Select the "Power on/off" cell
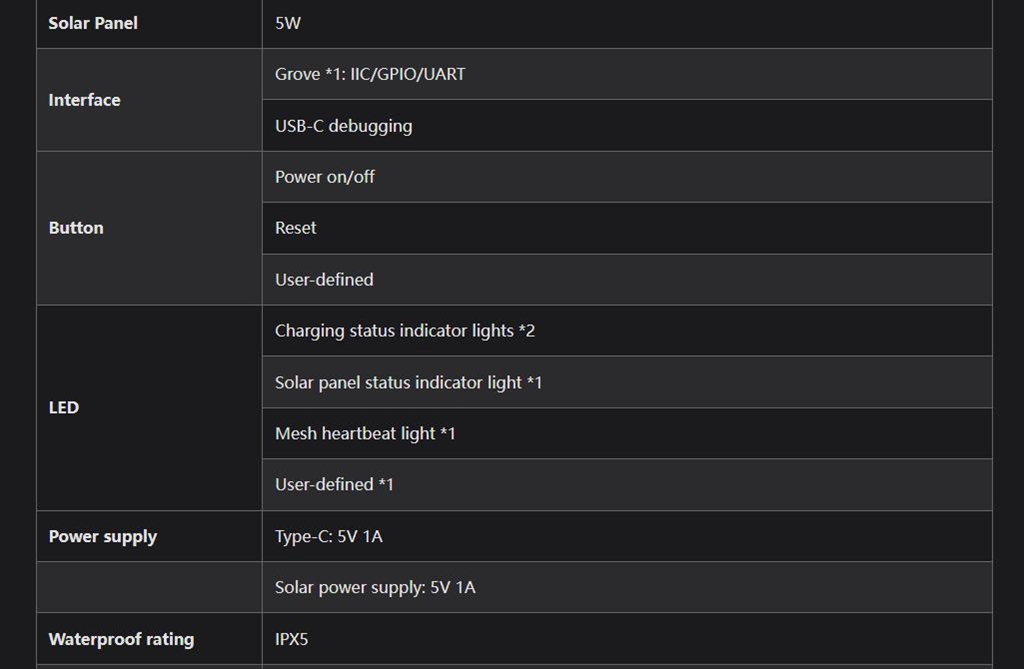Screen dimensions: 1024x669 pyautogui.click(x=325, y=177)
